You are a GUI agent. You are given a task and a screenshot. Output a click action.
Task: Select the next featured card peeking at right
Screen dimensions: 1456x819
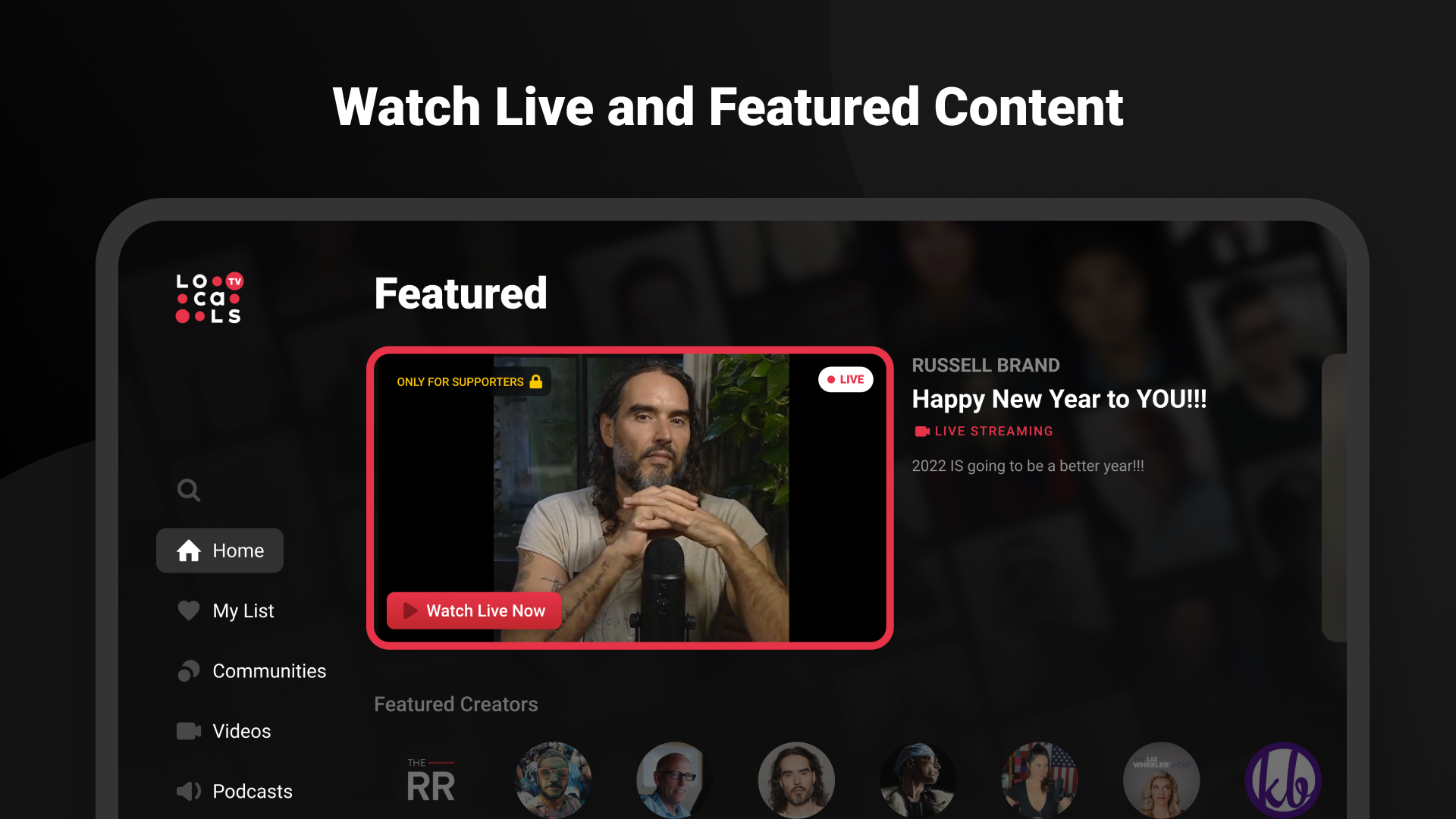tap(1334, 498)
